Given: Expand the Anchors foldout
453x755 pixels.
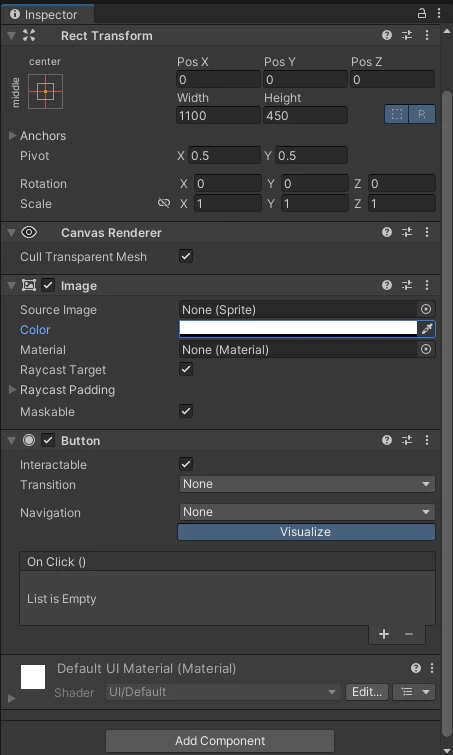Looking at the screenshot, I should pyautogui.click(x=13, y=136).
